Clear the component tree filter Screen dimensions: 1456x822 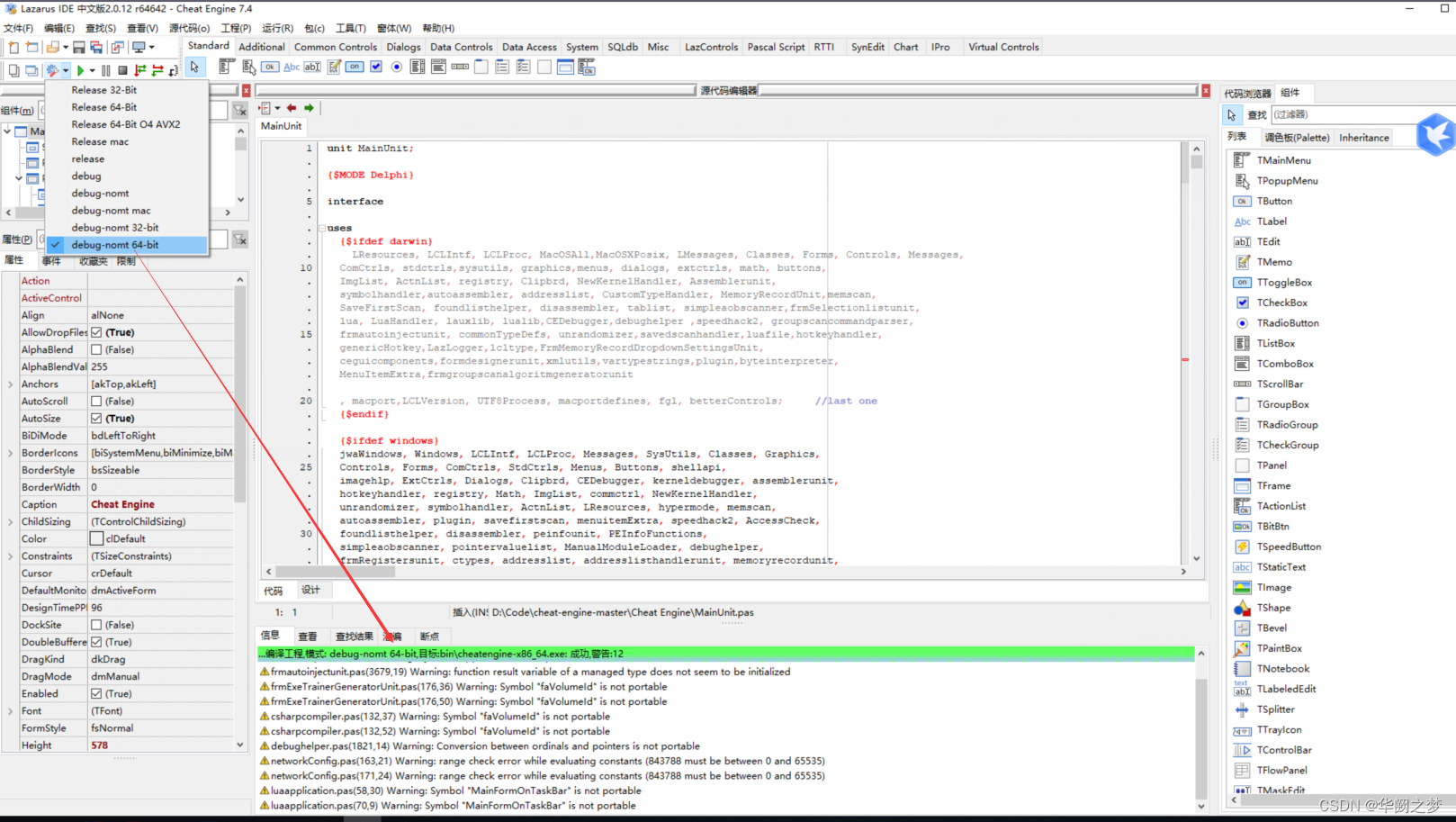point(240,111)
